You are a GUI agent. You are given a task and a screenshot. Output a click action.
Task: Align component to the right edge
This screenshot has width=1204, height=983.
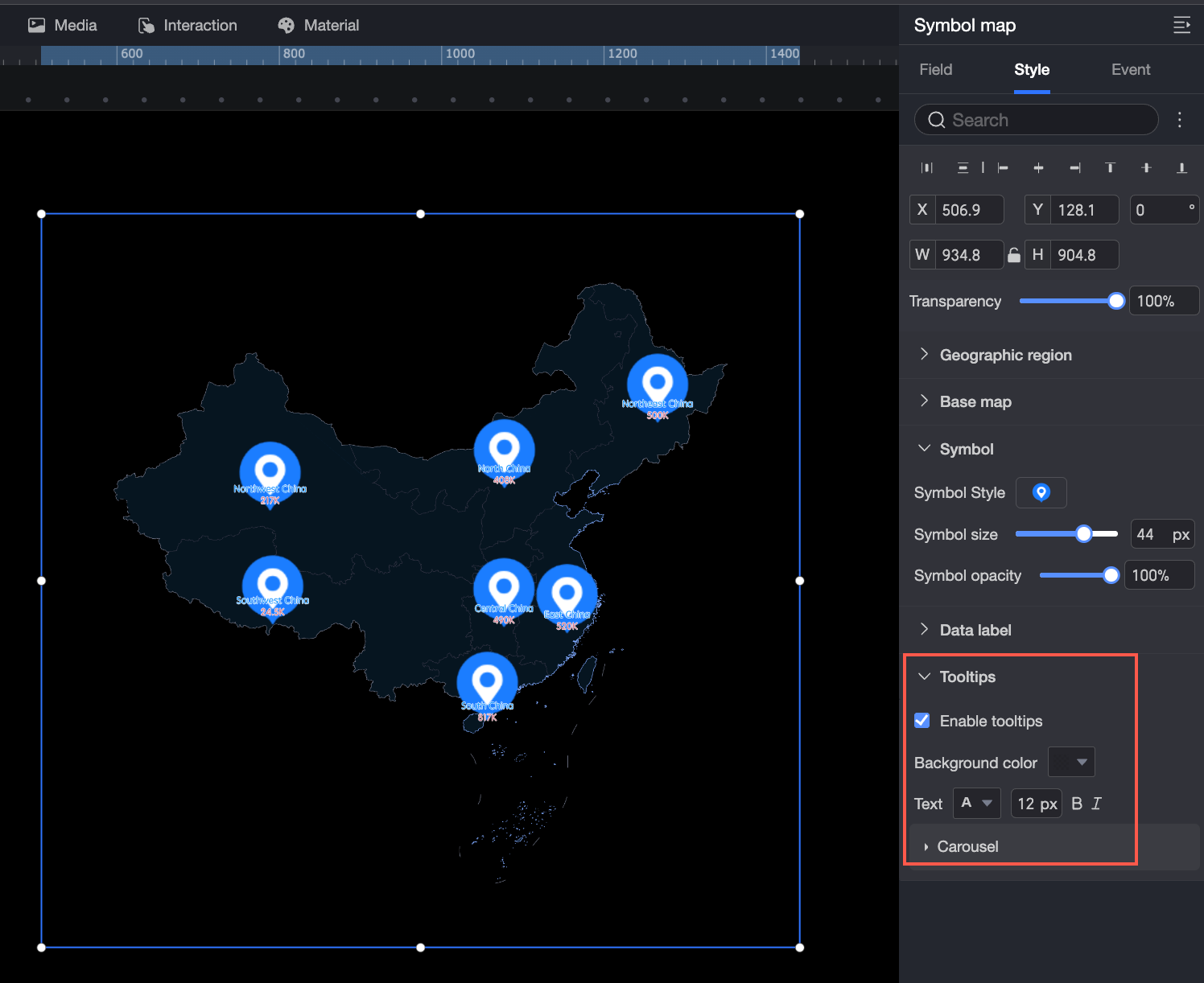click(x=1075, y=167)
